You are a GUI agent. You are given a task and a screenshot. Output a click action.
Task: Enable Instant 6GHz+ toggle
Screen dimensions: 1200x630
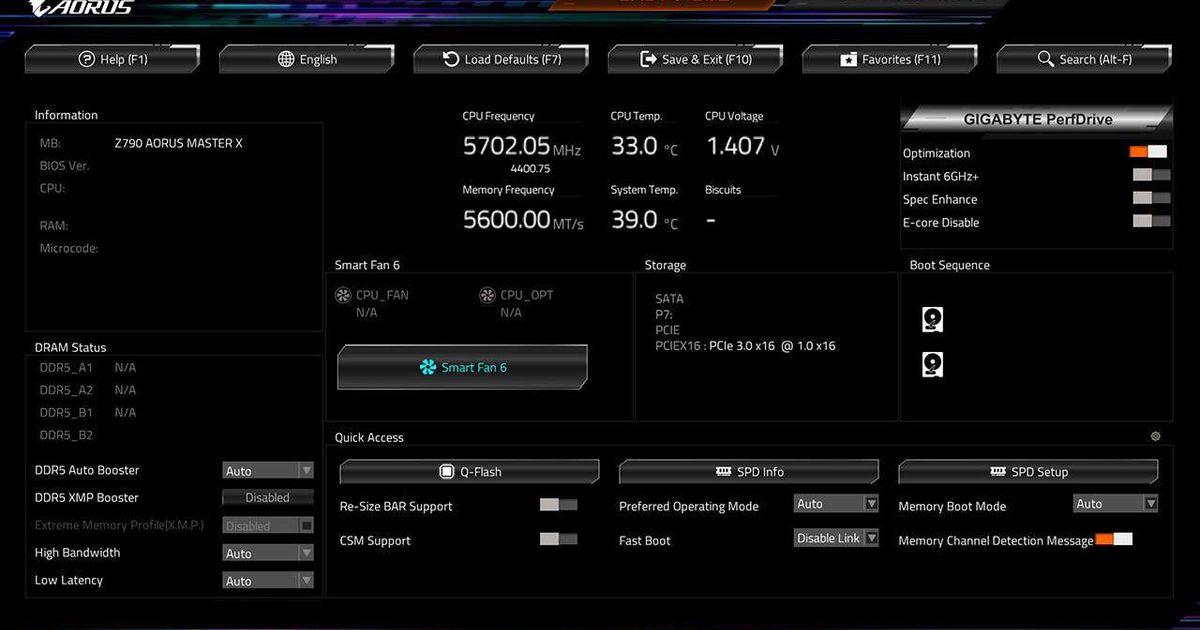[x=1150, y=175]
